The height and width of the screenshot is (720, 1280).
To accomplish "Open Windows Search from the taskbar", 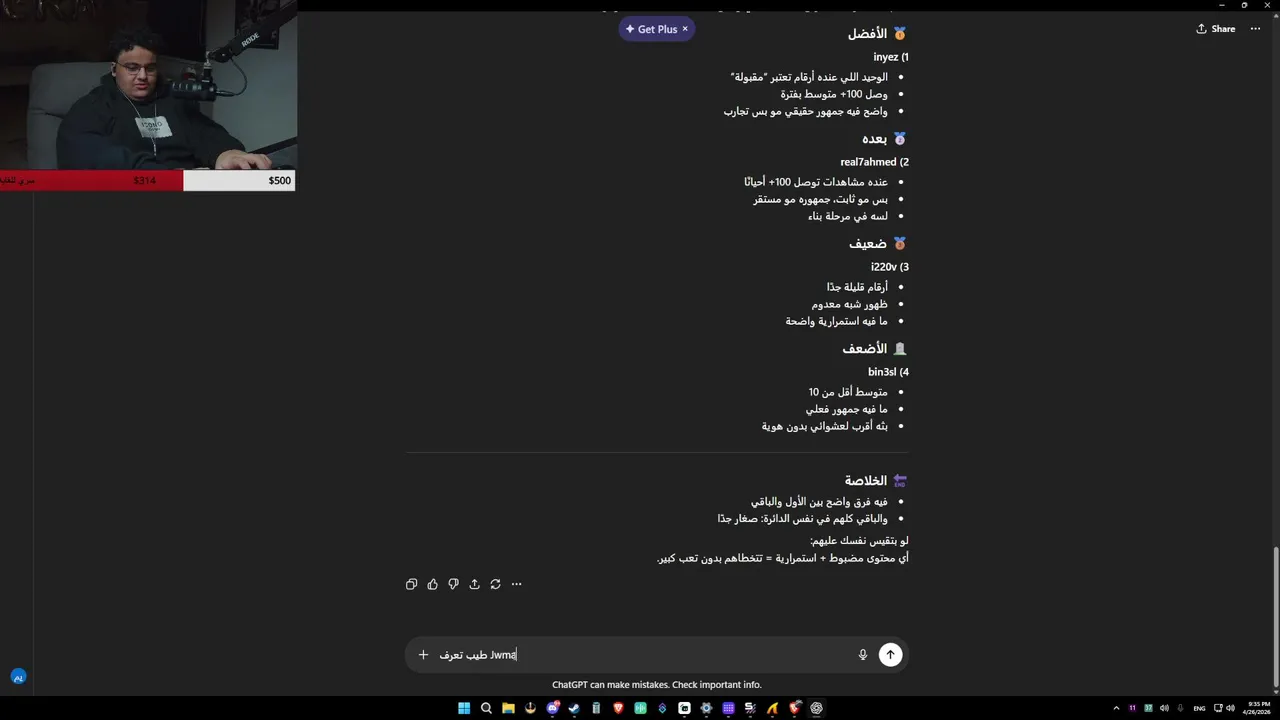I will pyautogui.click(x=486, y=708).
